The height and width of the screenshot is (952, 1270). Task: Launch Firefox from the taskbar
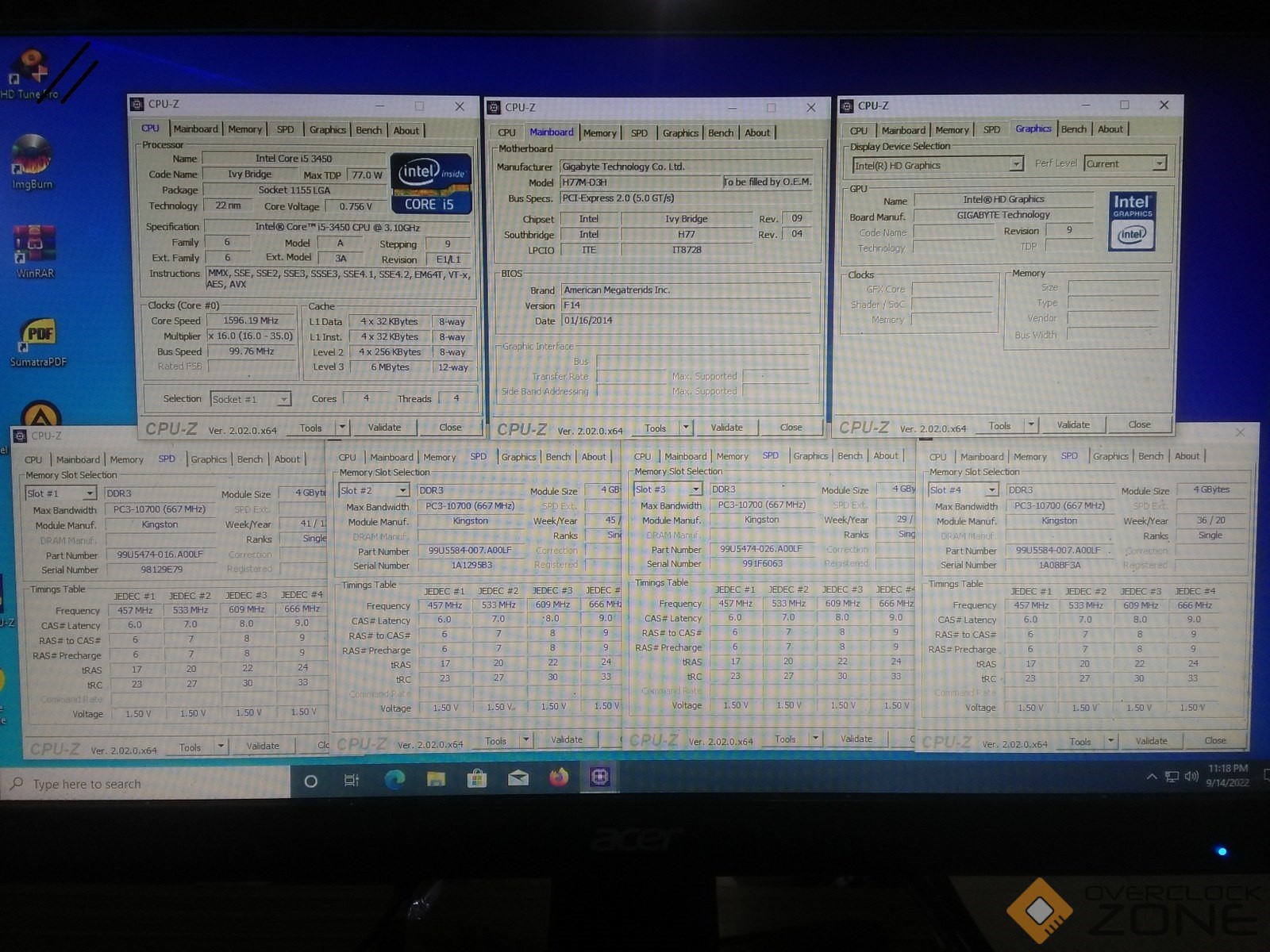pos(559,777)
